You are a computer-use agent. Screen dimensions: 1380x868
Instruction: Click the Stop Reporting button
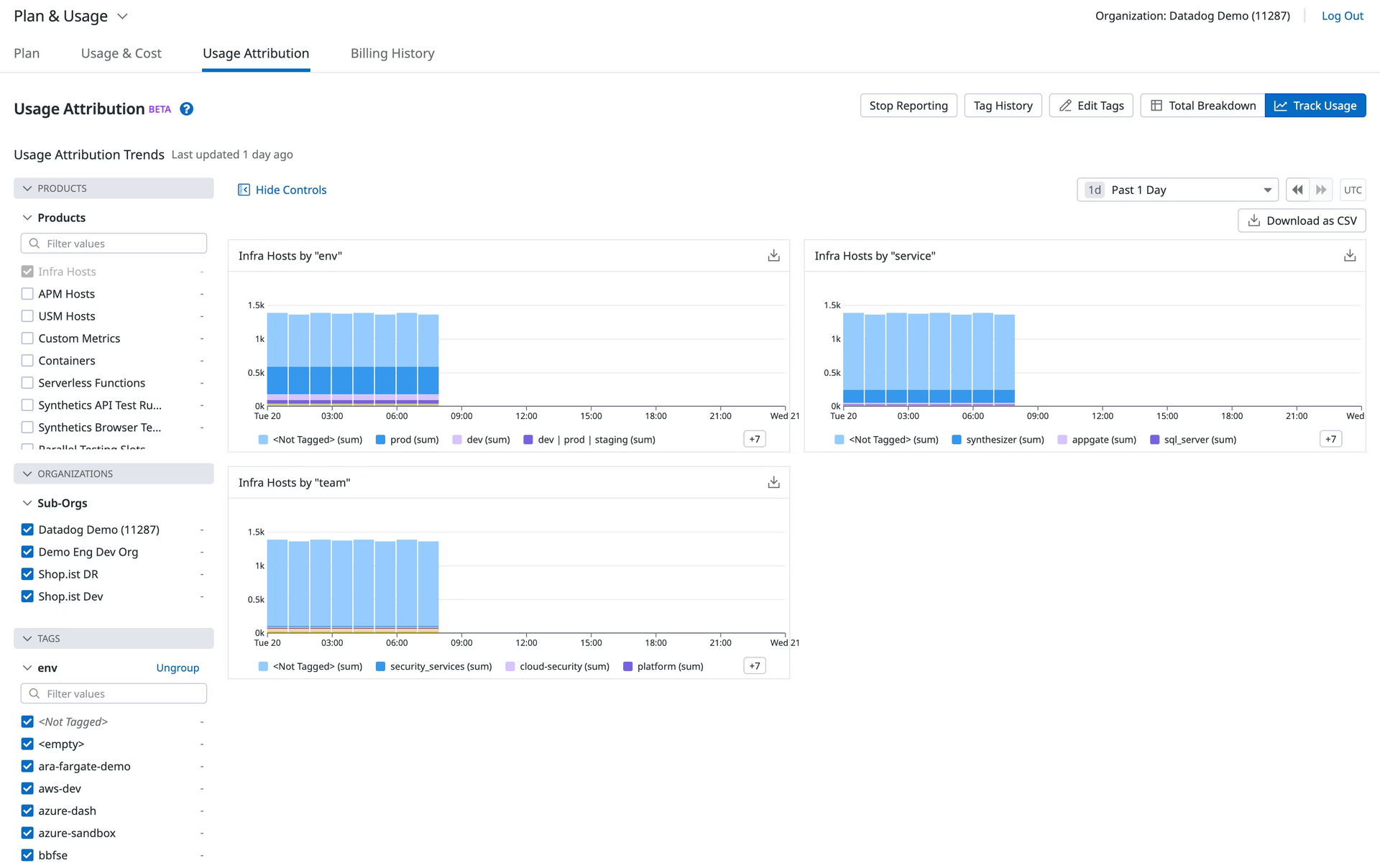point(908,105)
